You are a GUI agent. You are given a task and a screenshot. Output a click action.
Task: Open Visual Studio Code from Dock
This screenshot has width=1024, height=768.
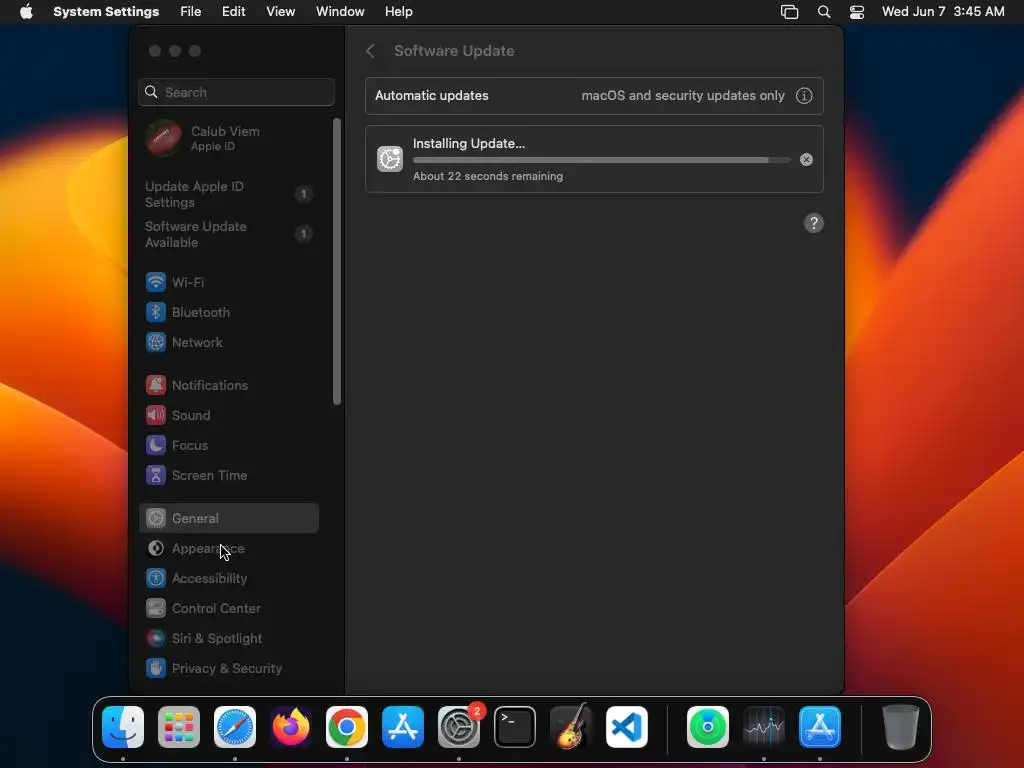tap(627, 727)
